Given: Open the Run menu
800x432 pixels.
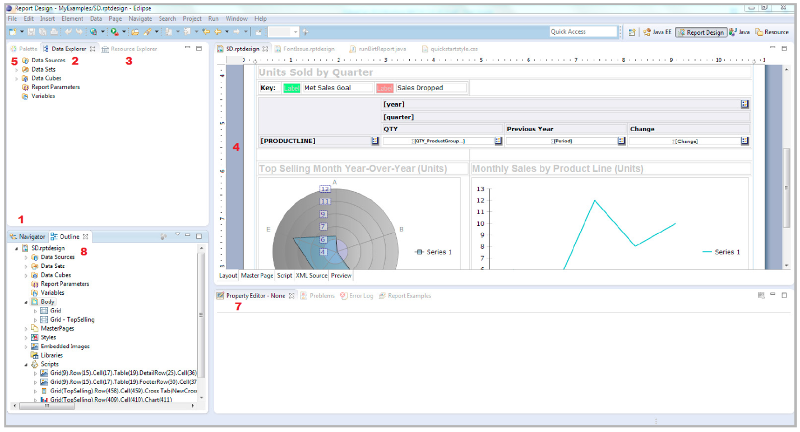Looking at the screenshot, I should coord(213,18).
